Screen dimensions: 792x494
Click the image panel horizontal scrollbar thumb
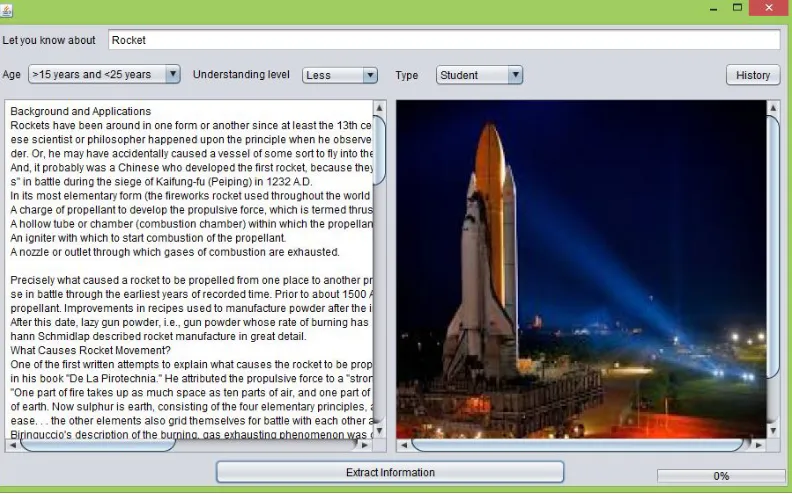tap(577, 445)
